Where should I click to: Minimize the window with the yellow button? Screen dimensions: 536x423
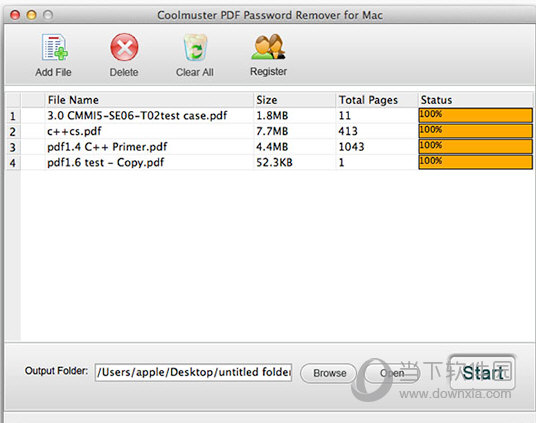point(31,15)
